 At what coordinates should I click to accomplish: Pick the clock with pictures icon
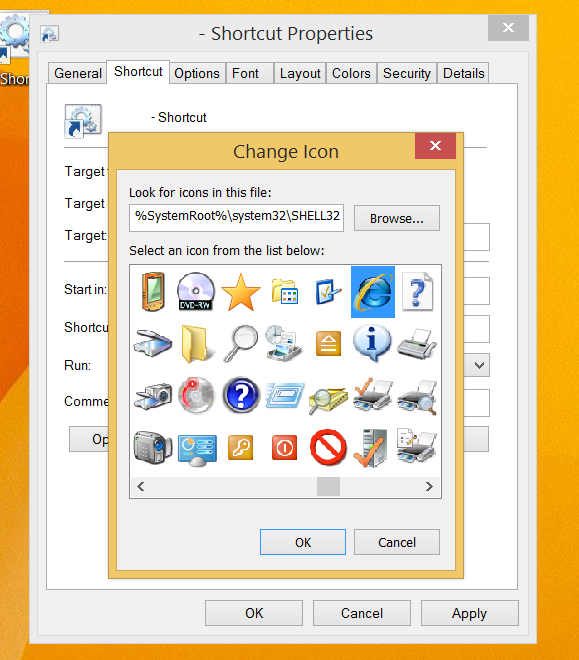pyautogui.click(x=284, y=343)
